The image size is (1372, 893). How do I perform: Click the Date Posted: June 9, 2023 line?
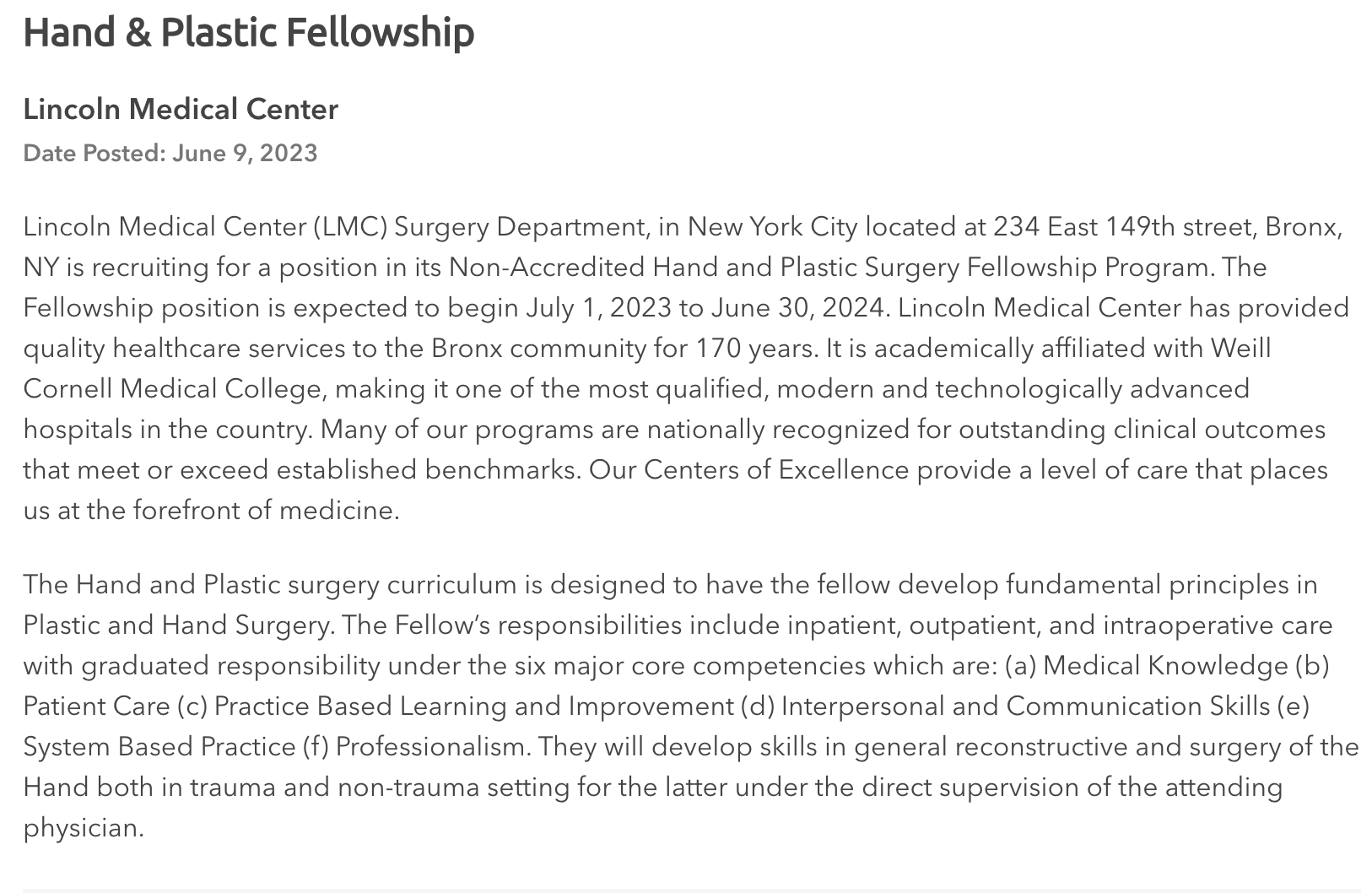(x=170, y=153)
